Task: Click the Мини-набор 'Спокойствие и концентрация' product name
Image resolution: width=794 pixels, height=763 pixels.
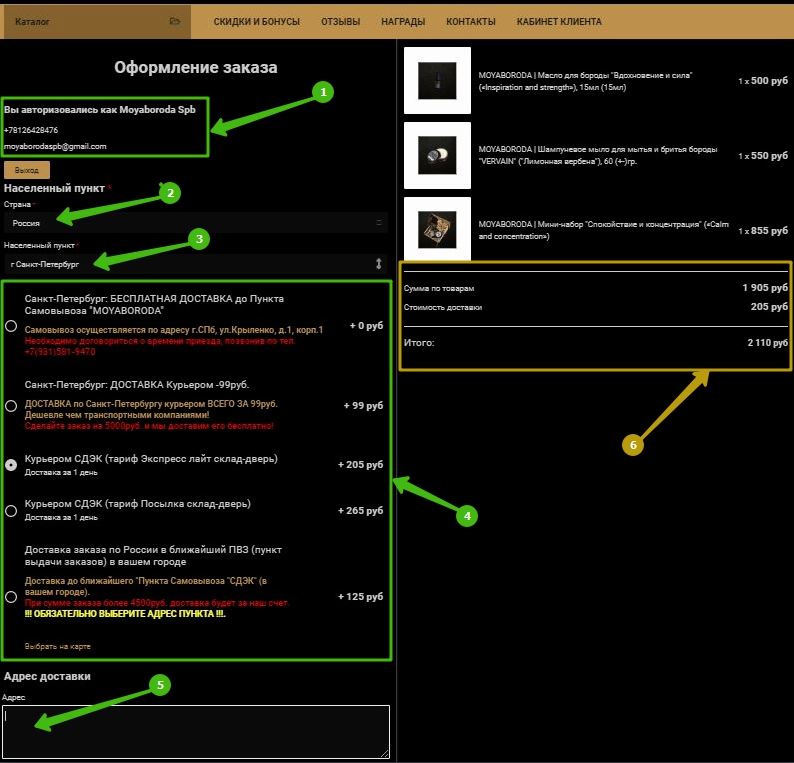Action: pyautogui.click(x=604, y=230)
